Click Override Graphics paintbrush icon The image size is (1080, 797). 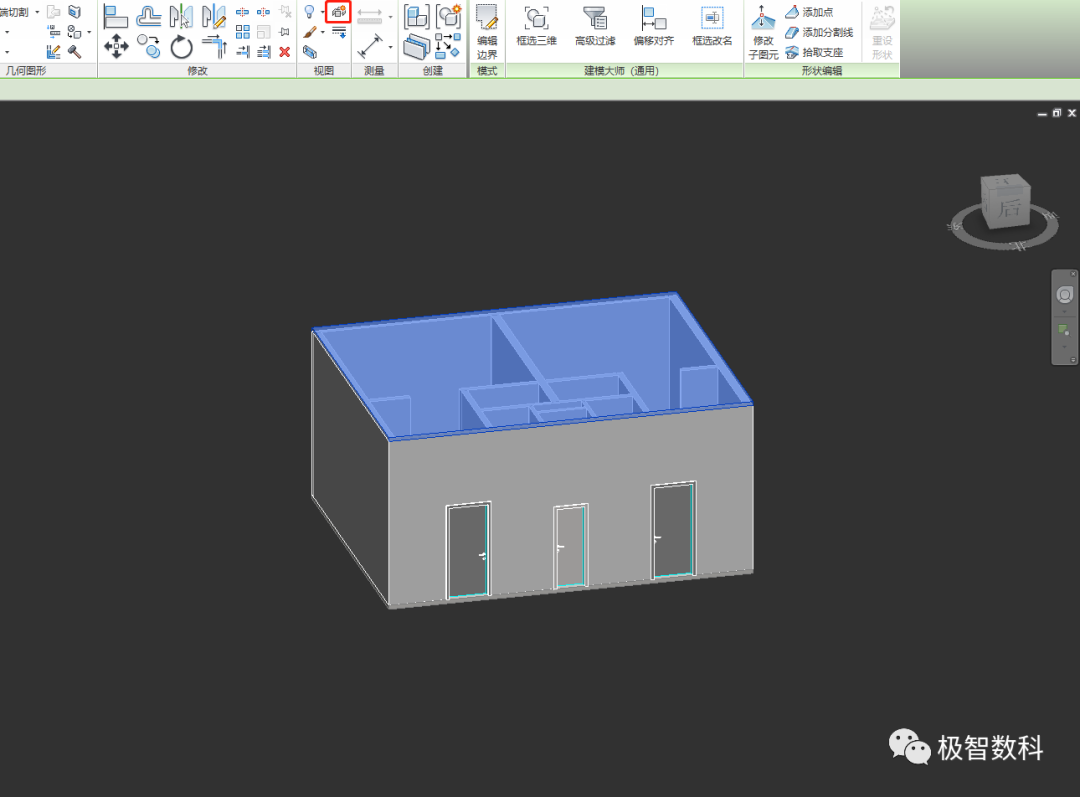pos(309,32)
